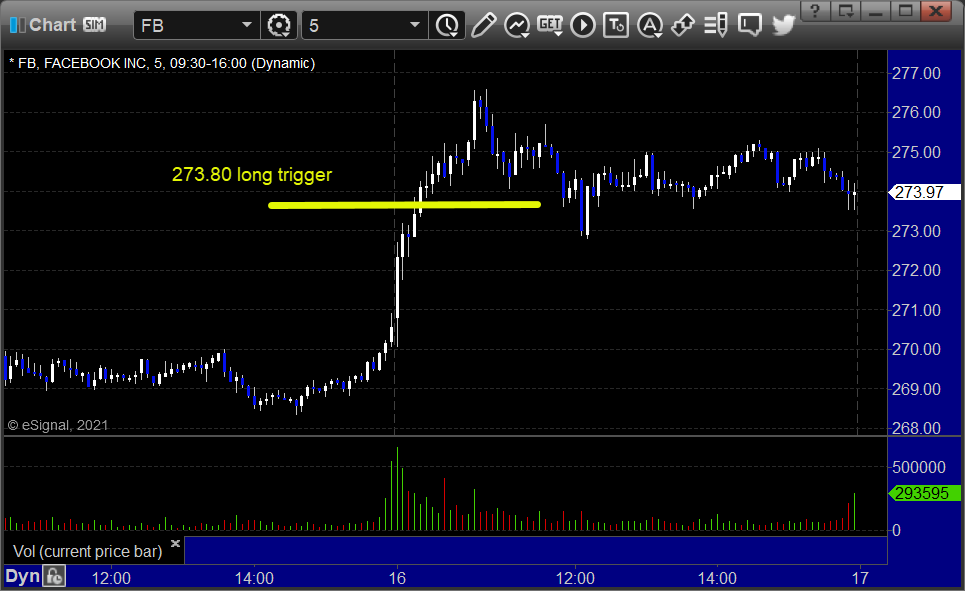
Task: Click the 275.00 price axis label
Action: [x=916, y=152]
